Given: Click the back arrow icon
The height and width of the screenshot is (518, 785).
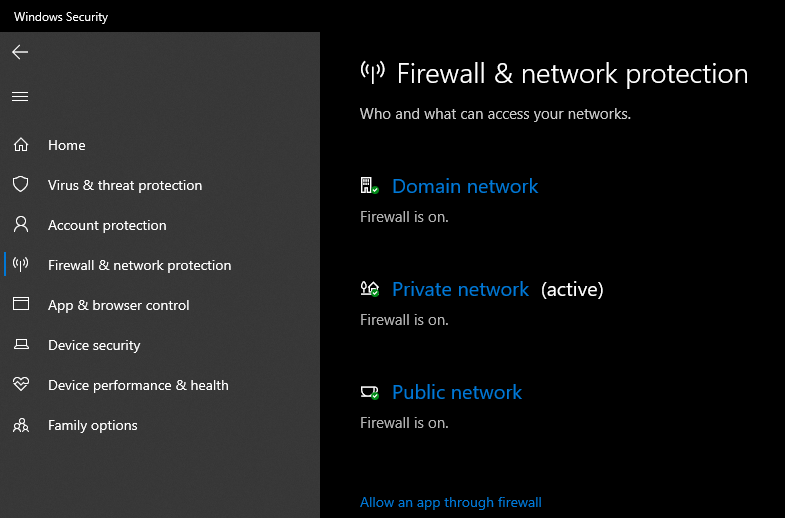Looking at the screenshot, I should click(x=20, y=52).
